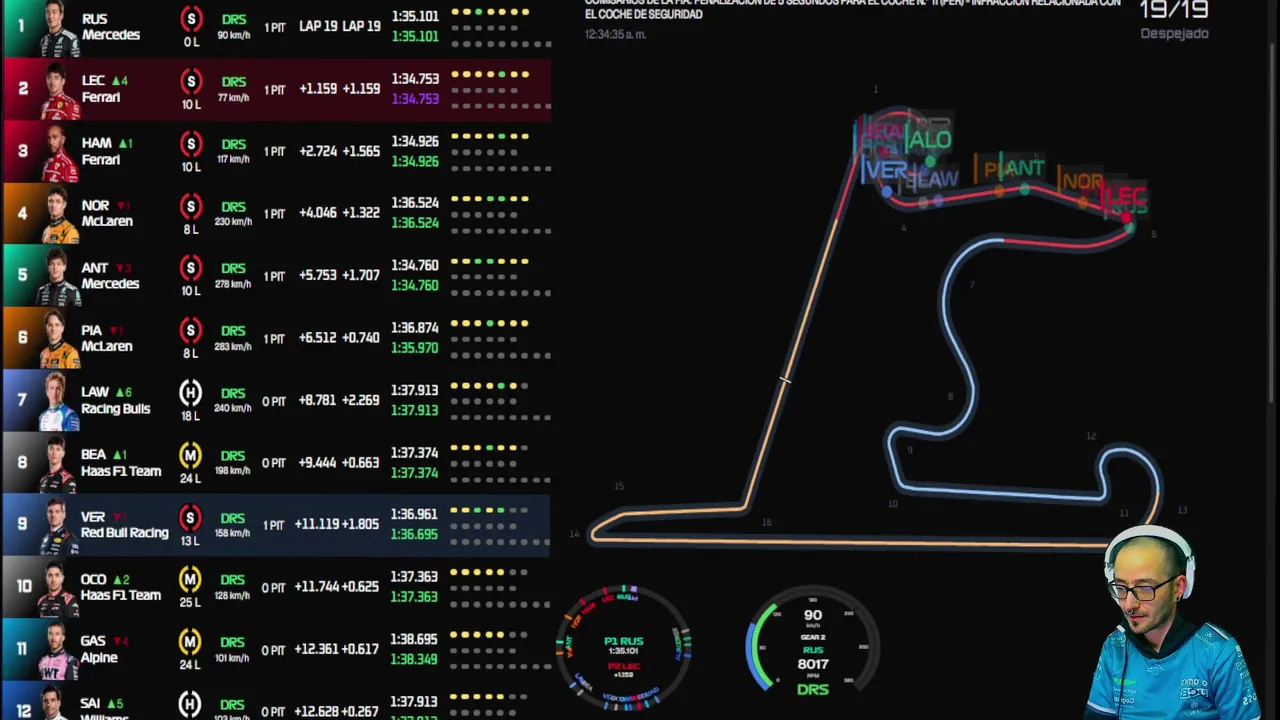This screenshot has height=720, width=1280.
Task: Click the DRS text on the speedometer gauge
Action: tap(812, 689)
